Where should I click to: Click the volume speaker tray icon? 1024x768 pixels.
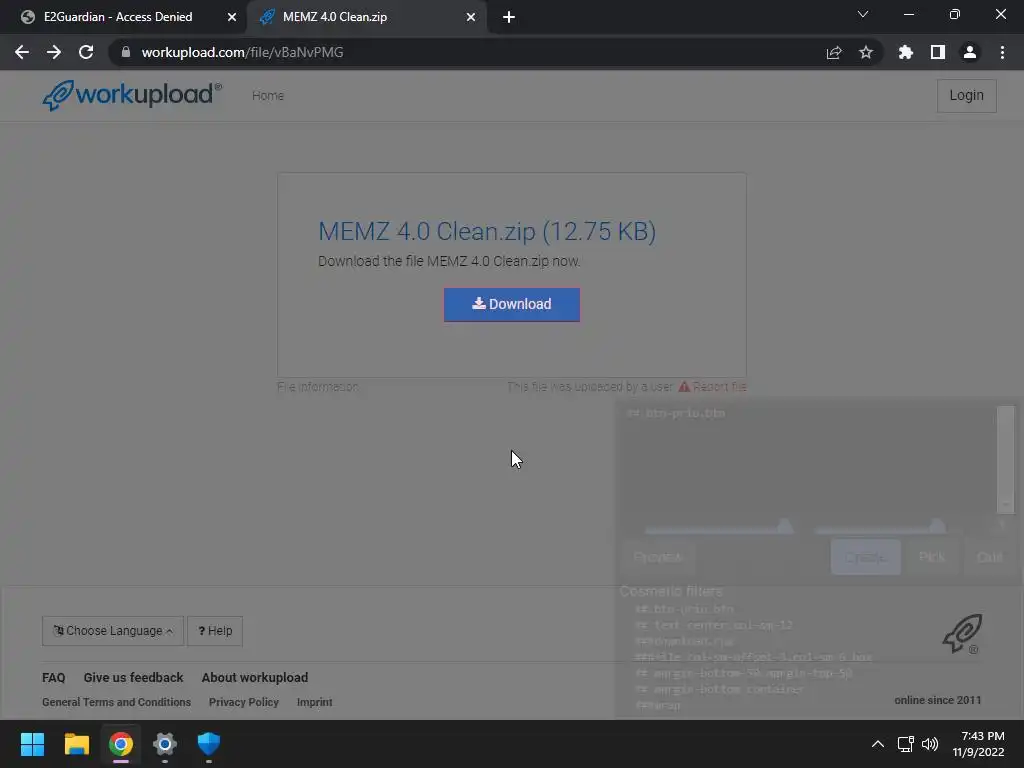pos(929,744)
